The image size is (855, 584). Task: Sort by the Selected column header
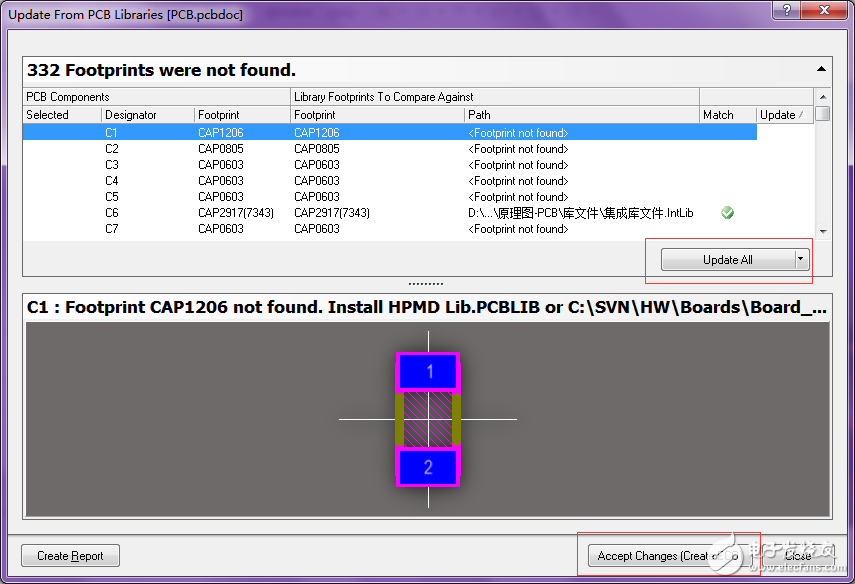(62, 115)
